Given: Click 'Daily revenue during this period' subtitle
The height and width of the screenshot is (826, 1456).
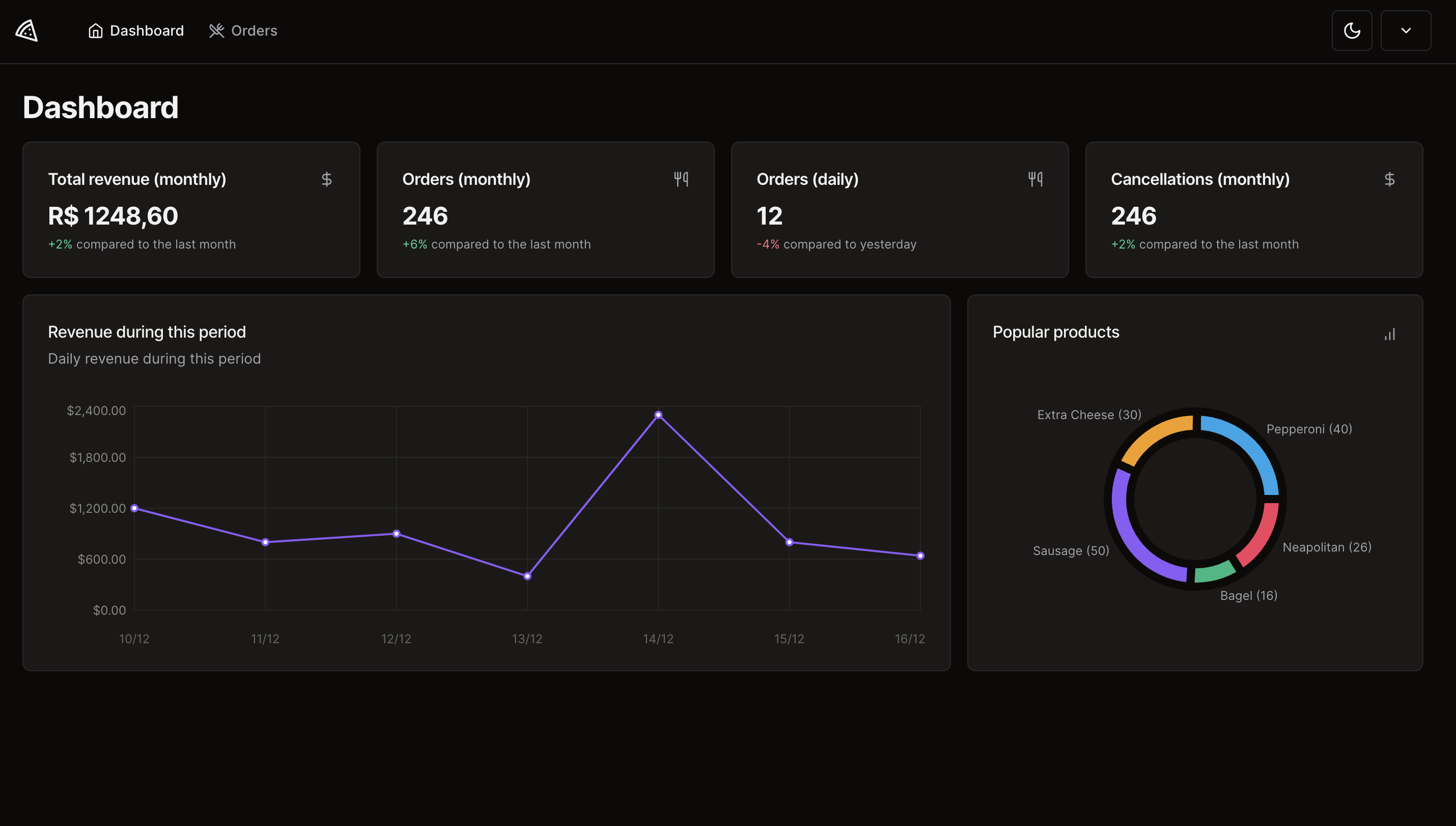Looking at the screenshot, I should pos(154,359).
